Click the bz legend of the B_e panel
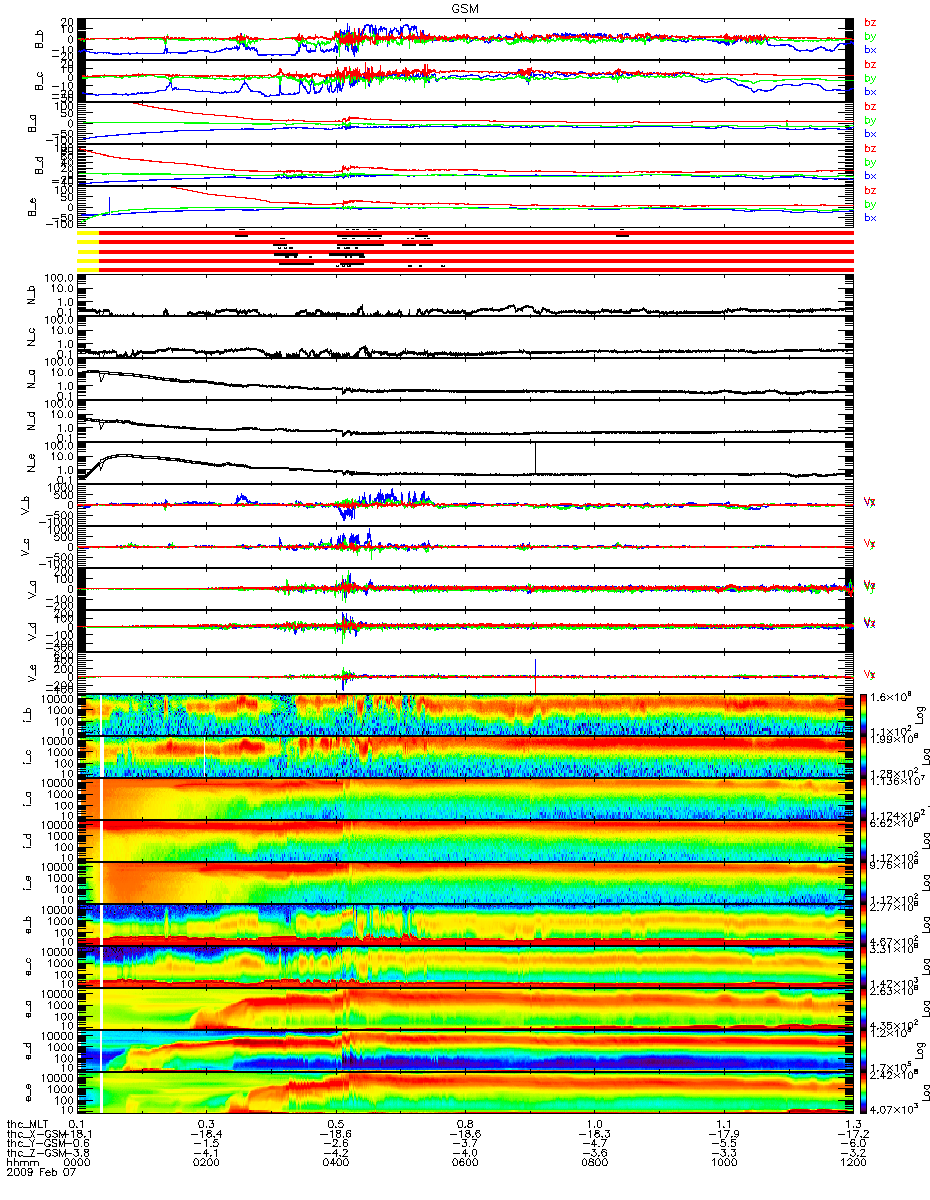930x1200 pixels. tap(869, 190)
